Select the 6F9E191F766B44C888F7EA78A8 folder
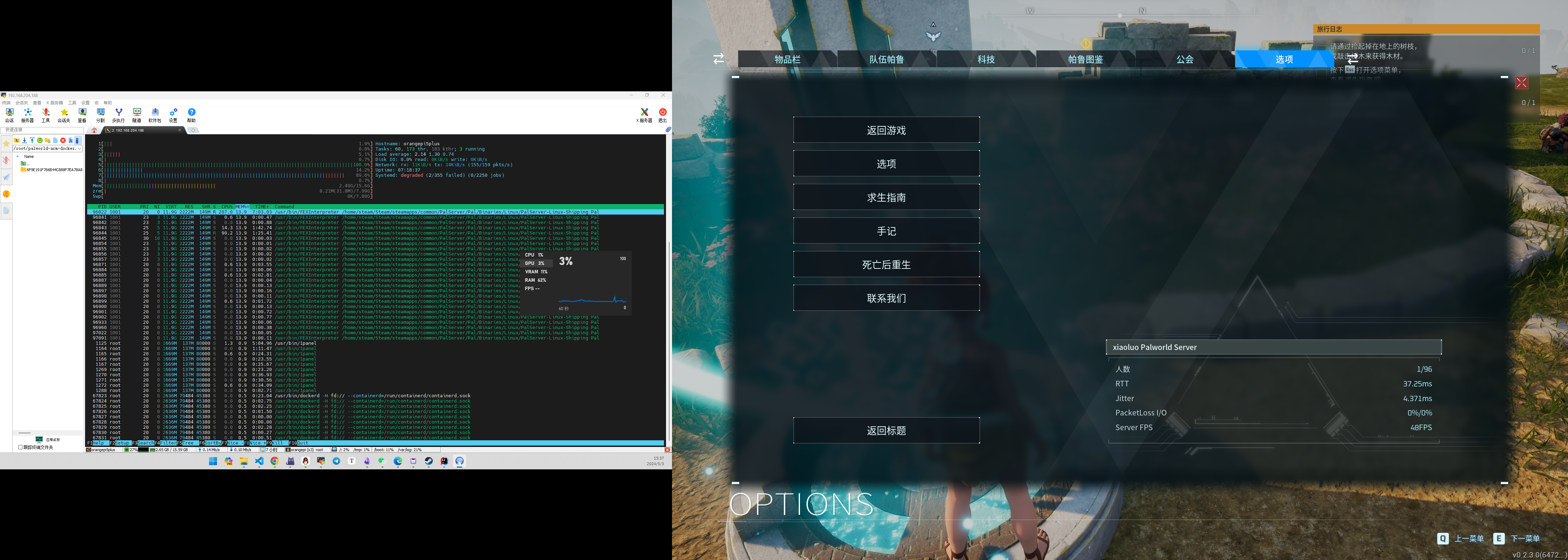This screenshot has height=560, width=1568. click(52, 170)
